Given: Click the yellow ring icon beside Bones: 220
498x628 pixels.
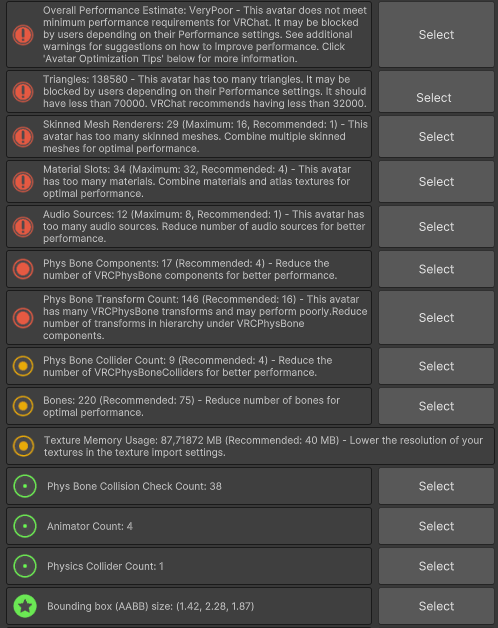Looking at the screenshot, I should point(23,406).
